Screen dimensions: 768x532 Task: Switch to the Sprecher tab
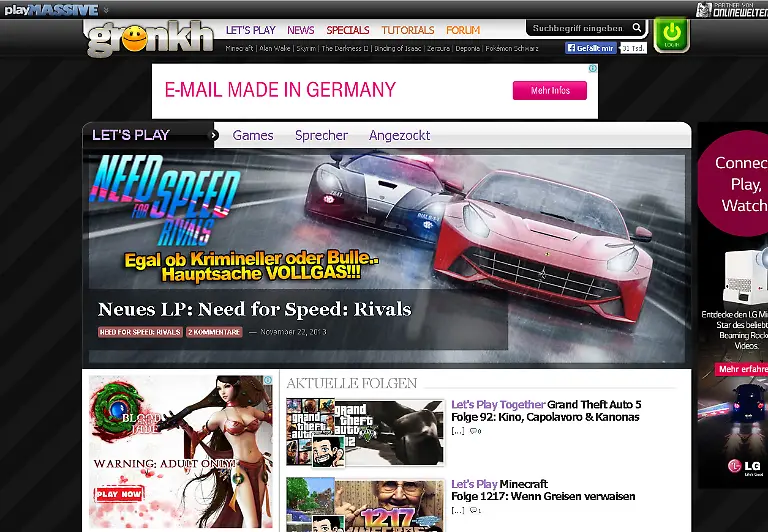coord(321,135)
